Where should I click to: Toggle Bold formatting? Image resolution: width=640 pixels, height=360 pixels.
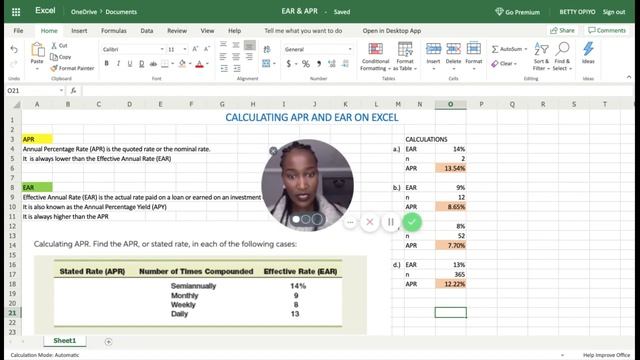pos(107,64)
